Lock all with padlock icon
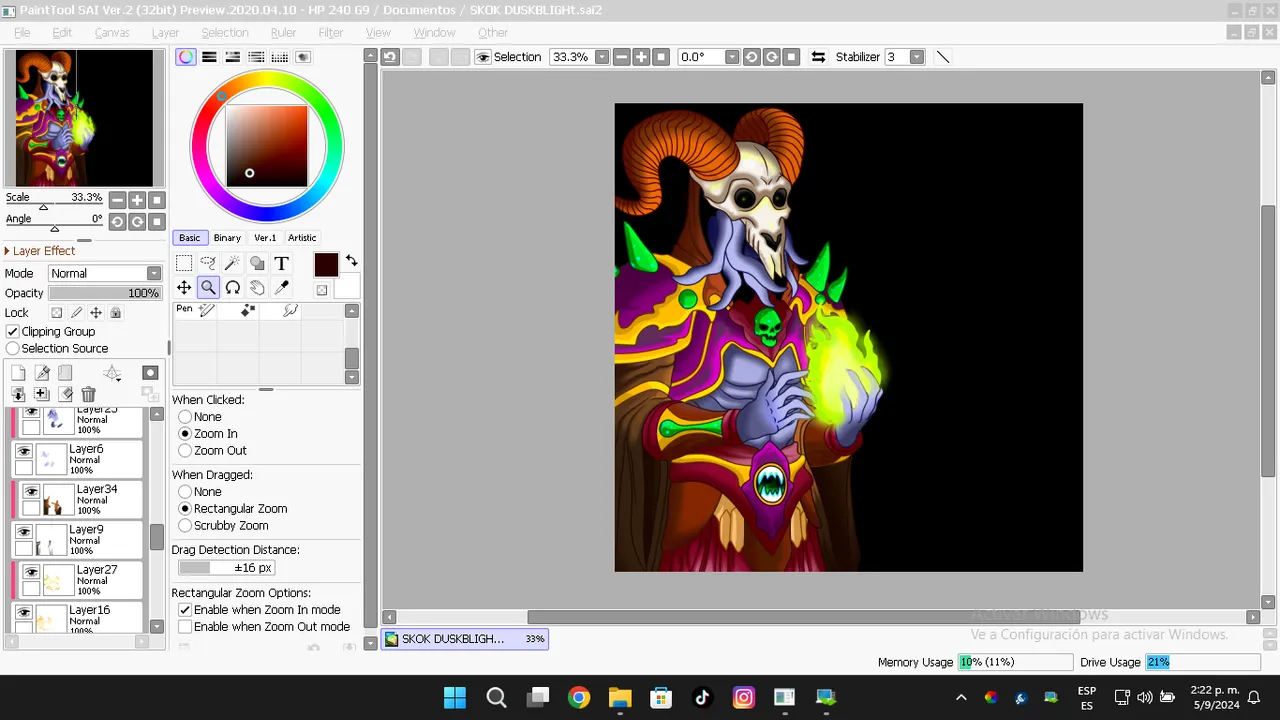The image size is (1280, 720). click(x=115, y=313)
